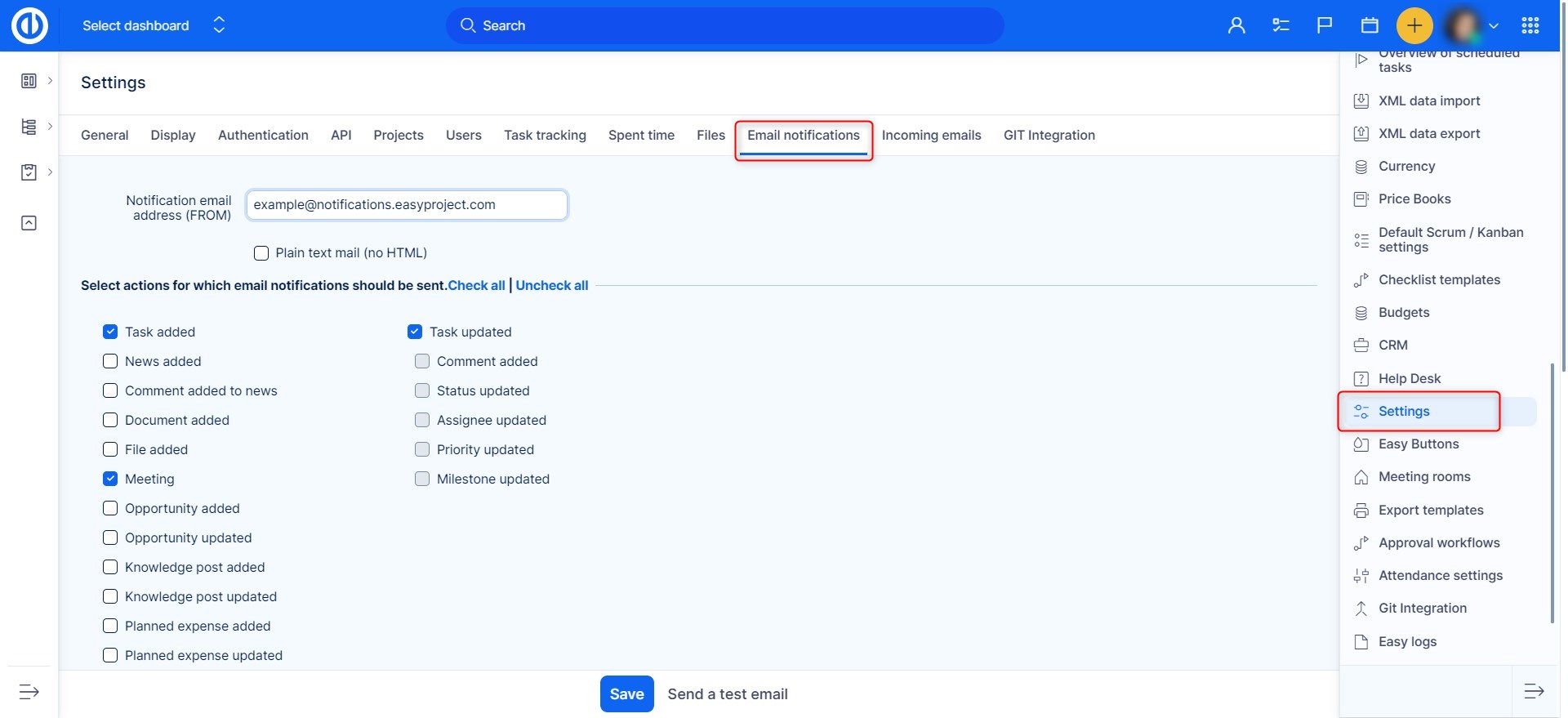This screenshot has width=1568, height=718.
Task: Click the Notification email address field
Action: 406,205
